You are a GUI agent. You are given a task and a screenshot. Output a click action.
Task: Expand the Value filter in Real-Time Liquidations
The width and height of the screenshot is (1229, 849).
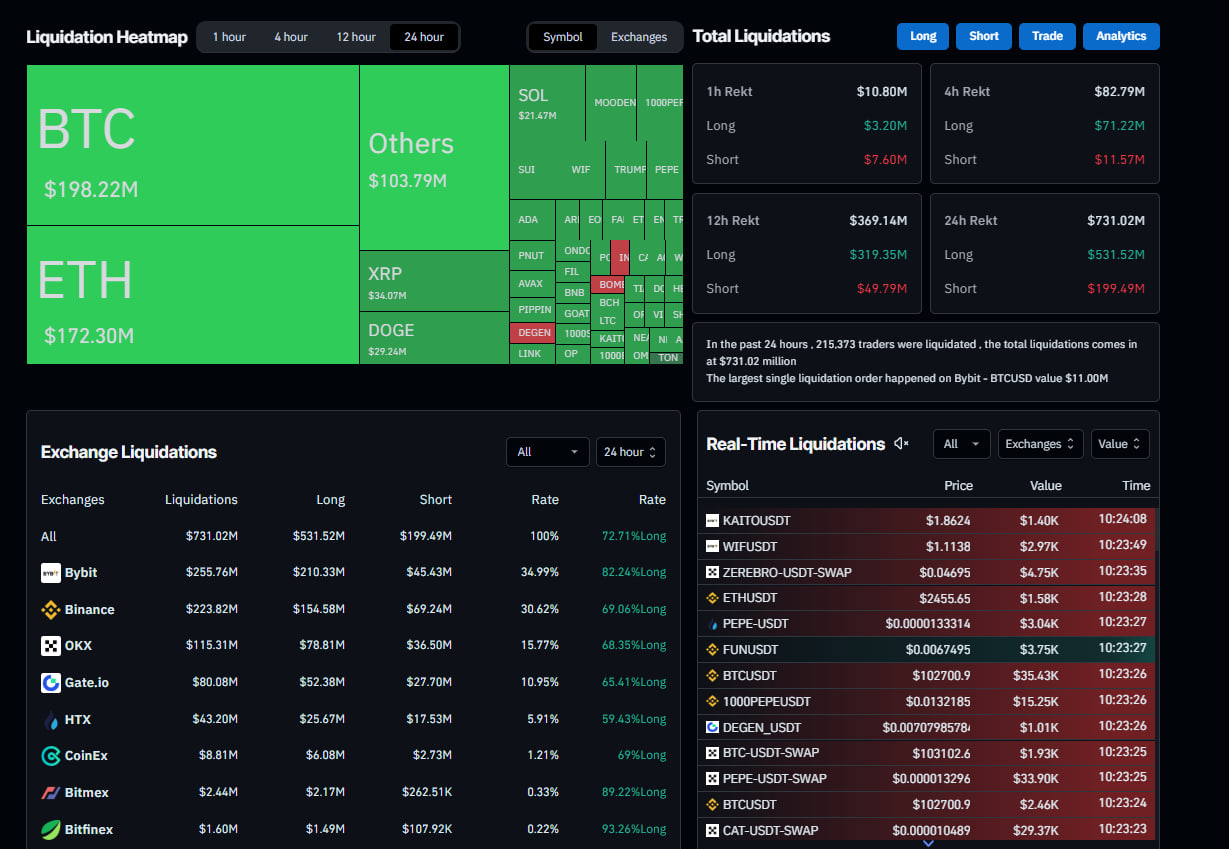click(x=1119, y=444)
